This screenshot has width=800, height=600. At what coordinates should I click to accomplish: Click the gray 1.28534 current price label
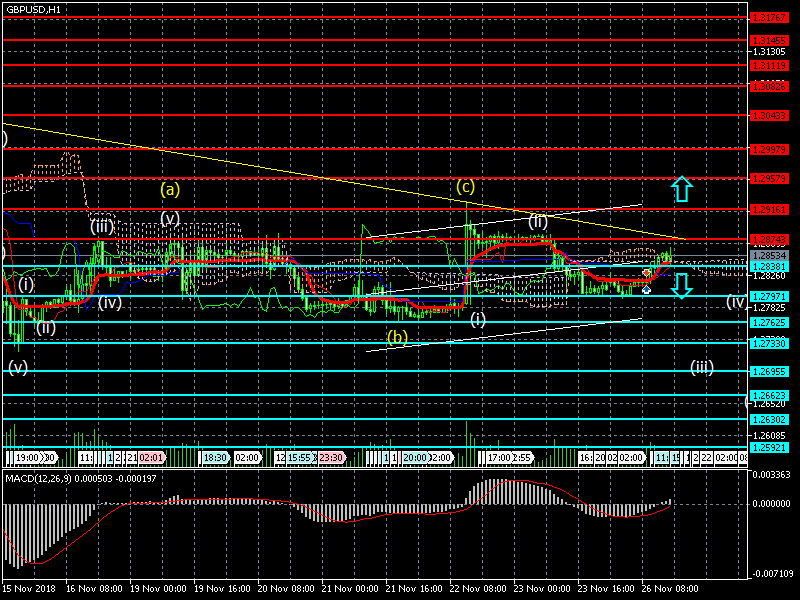coord(769,255)
